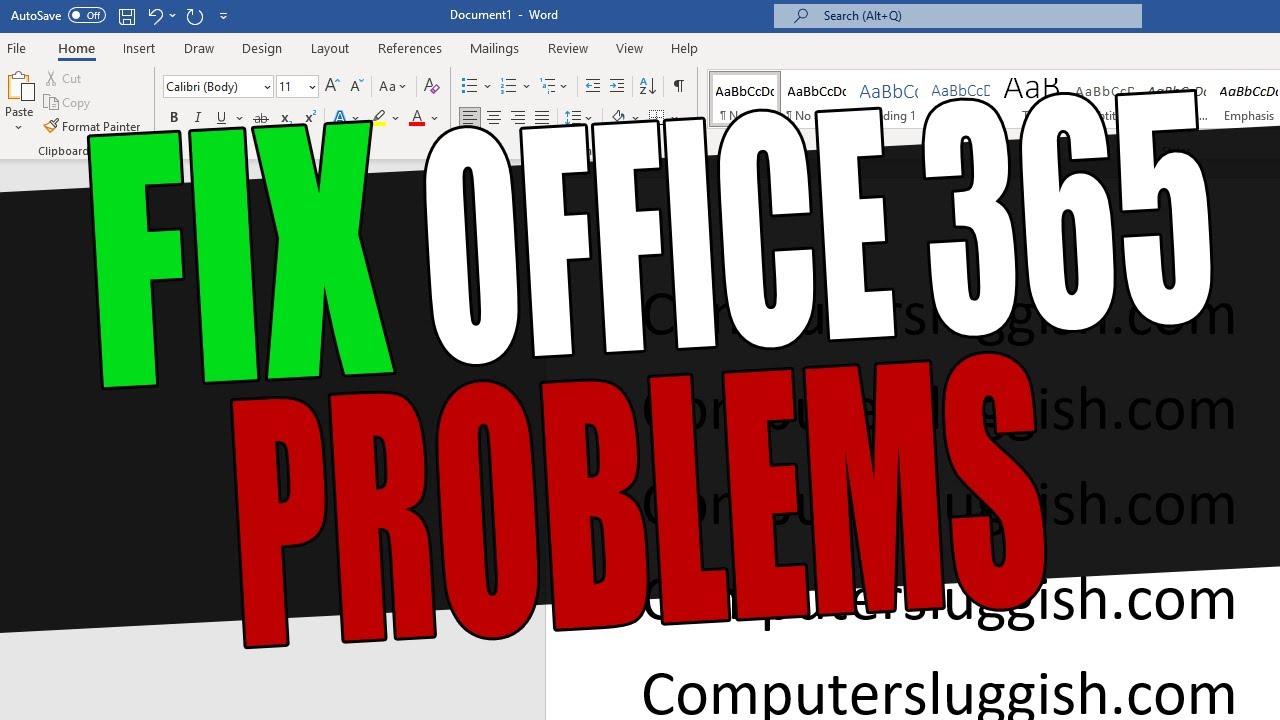Toggle Superscript formatting
This screenshot has width=1280, height=720.
coord(310,118)
